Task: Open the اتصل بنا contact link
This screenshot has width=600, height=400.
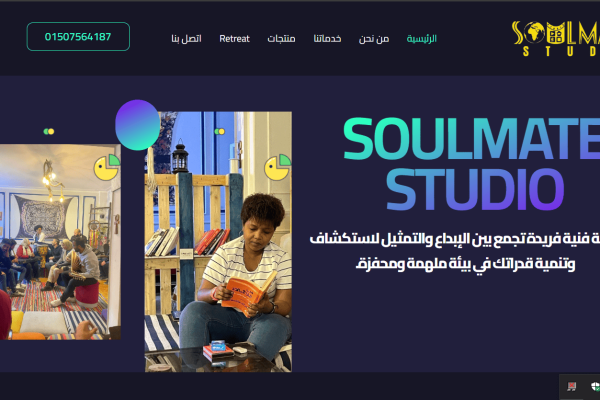Action: [186, 38]
